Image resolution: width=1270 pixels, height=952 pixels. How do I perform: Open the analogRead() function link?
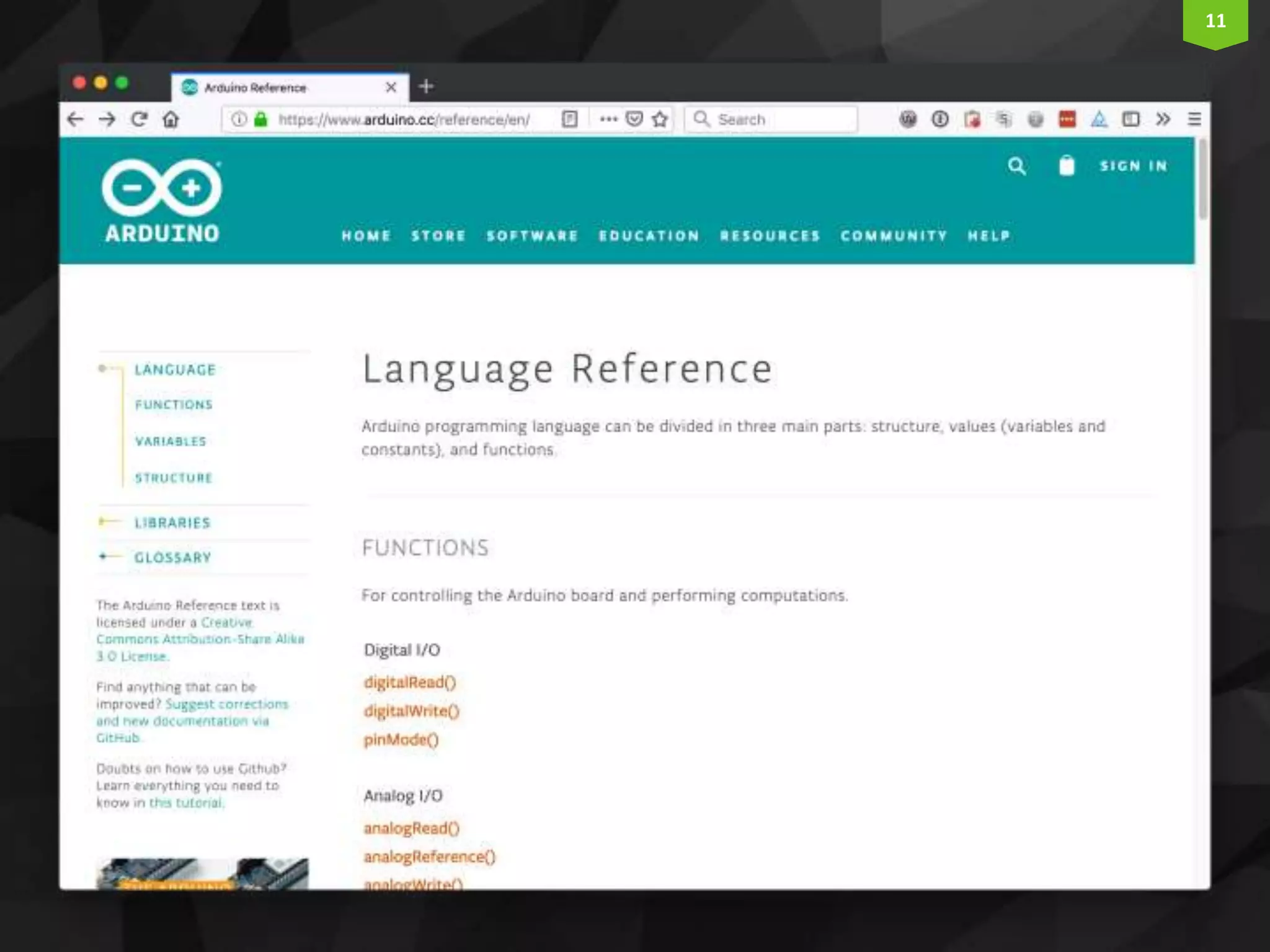click(412, 828)
